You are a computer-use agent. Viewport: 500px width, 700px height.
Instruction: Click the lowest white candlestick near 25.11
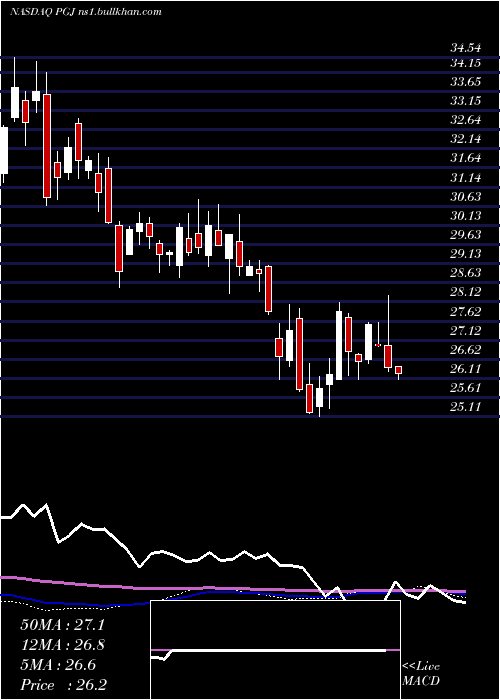coord(320,397)
